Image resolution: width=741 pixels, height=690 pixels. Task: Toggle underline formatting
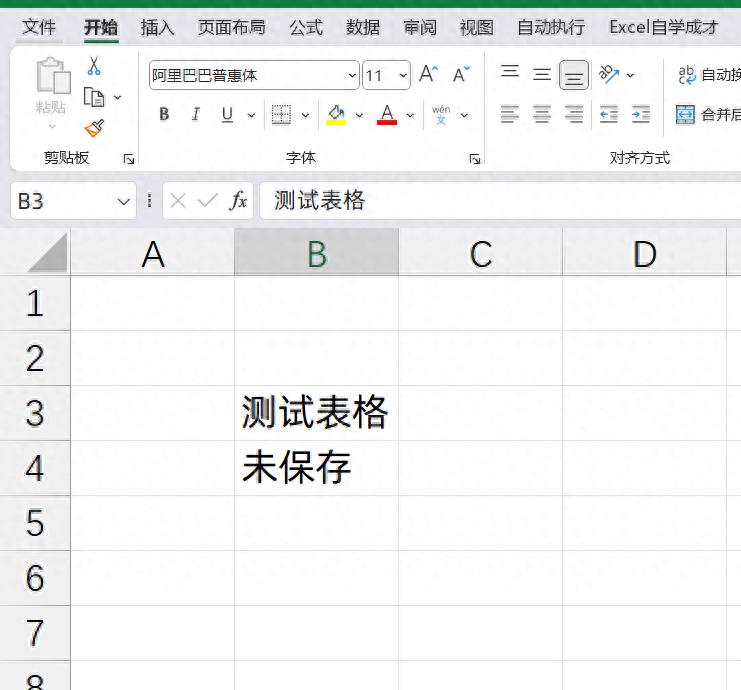227,114
